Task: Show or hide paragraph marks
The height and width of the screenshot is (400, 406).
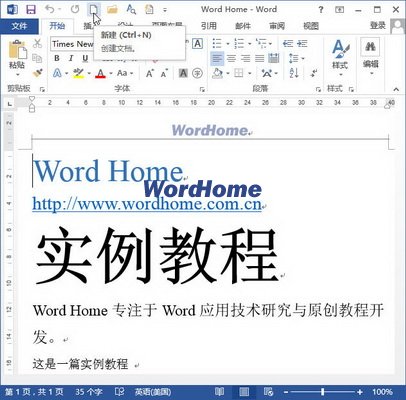Action: click(x=314, y=73)
